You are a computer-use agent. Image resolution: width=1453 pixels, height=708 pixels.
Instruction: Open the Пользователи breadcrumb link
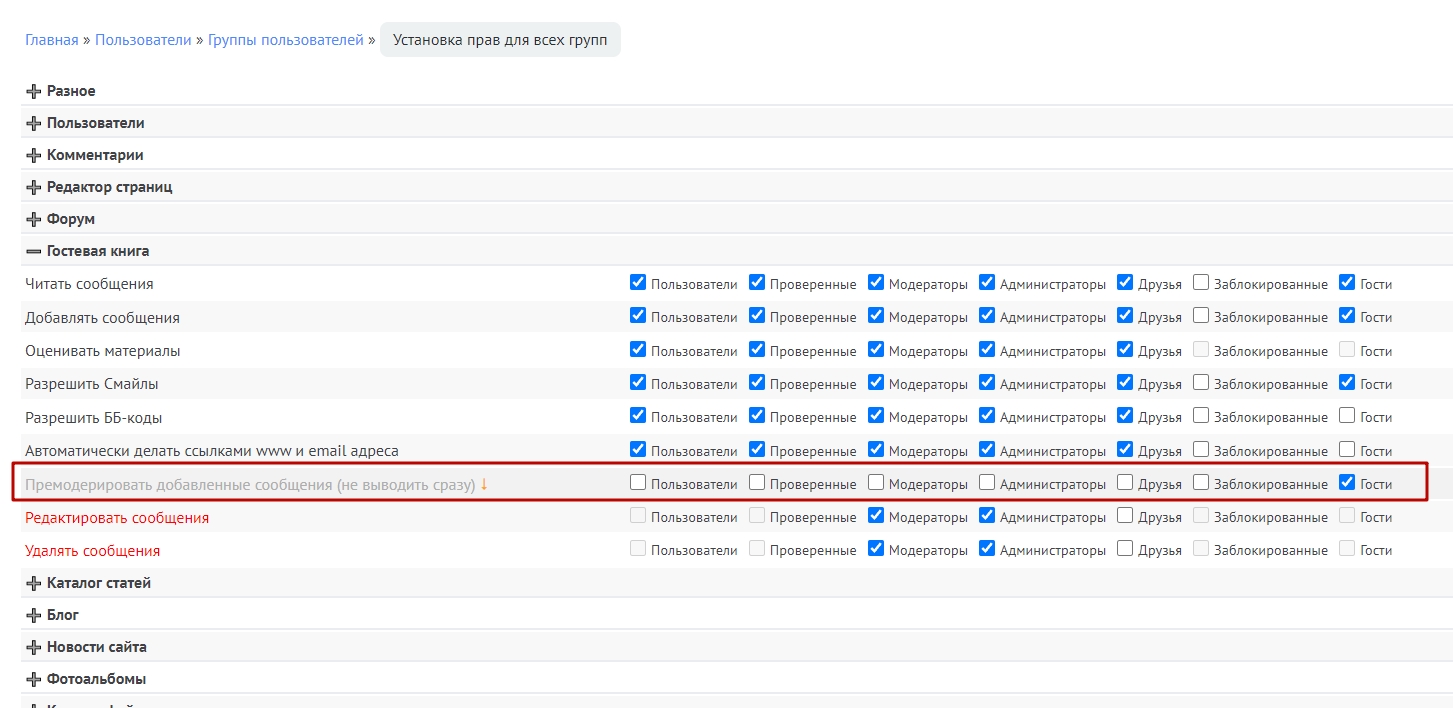[143, 40]
